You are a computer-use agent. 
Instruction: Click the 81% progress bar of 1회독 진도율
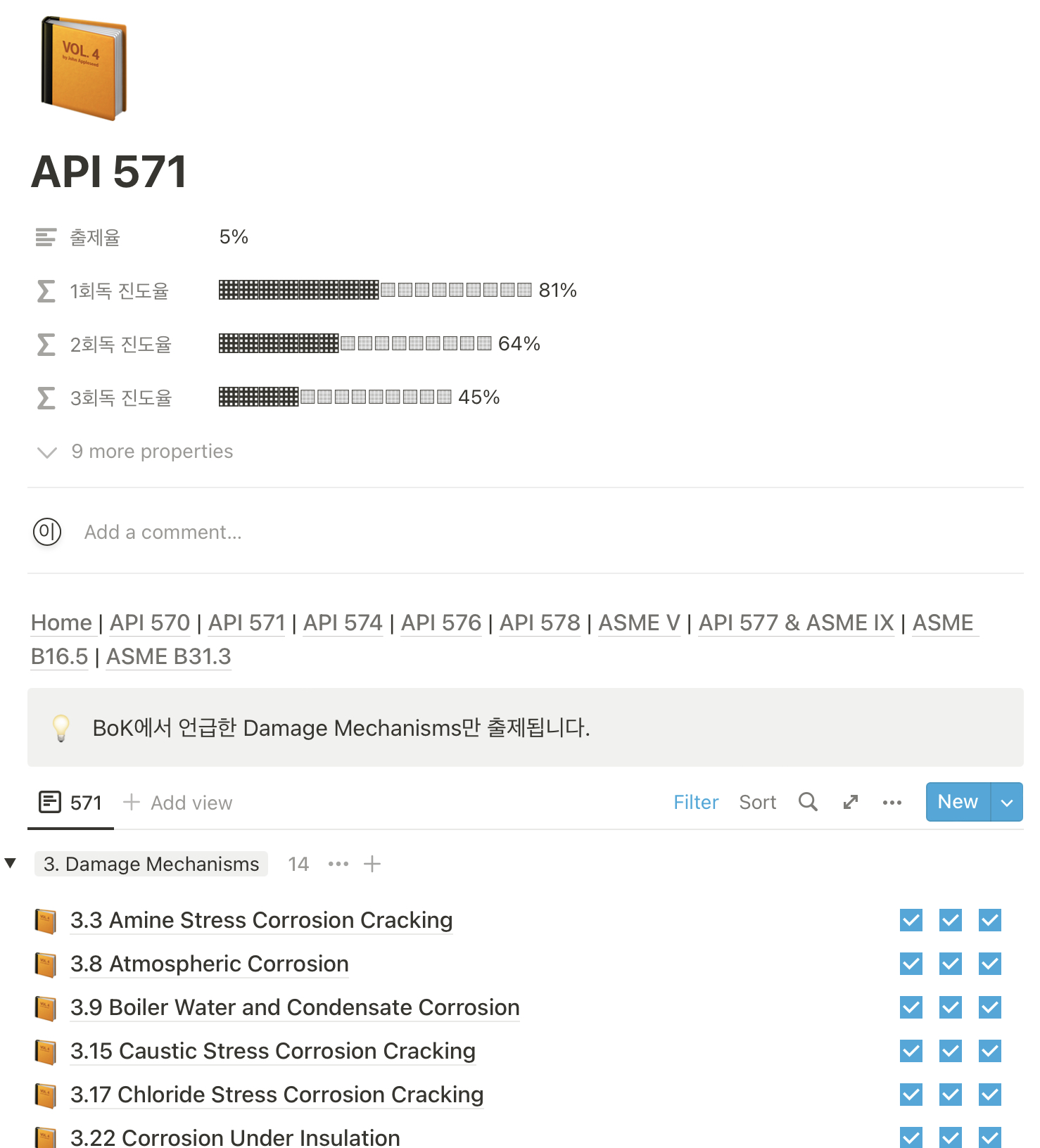[373, 290]
